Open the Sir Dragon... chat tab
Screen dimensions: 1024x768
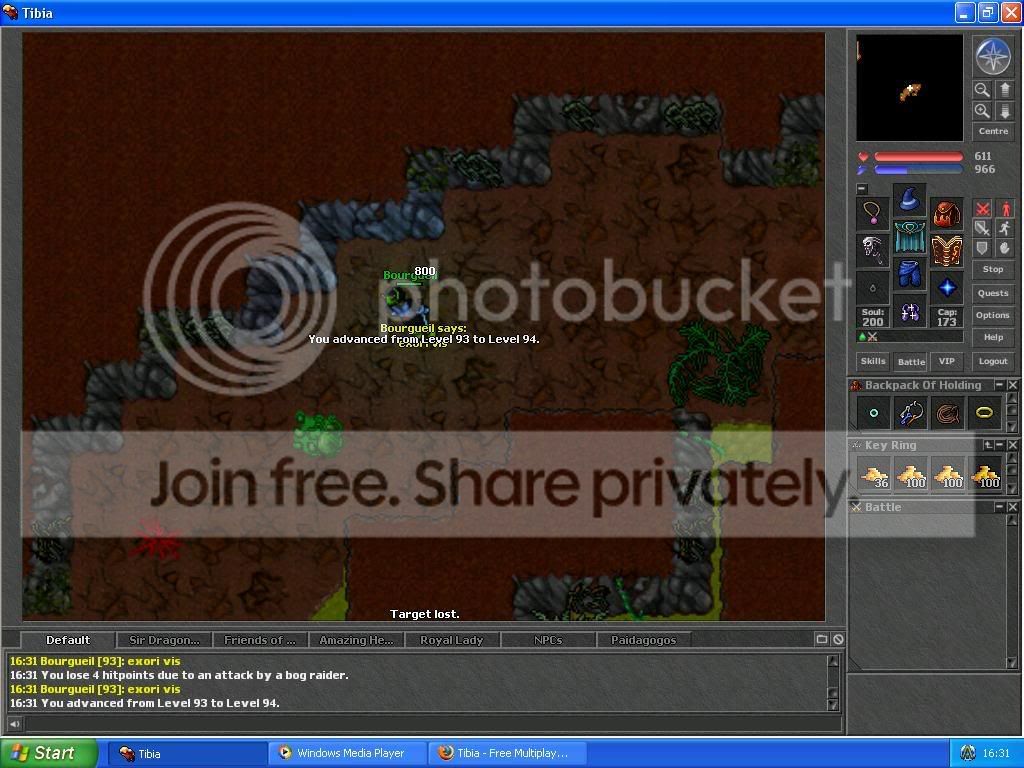(x=164, y=640)
